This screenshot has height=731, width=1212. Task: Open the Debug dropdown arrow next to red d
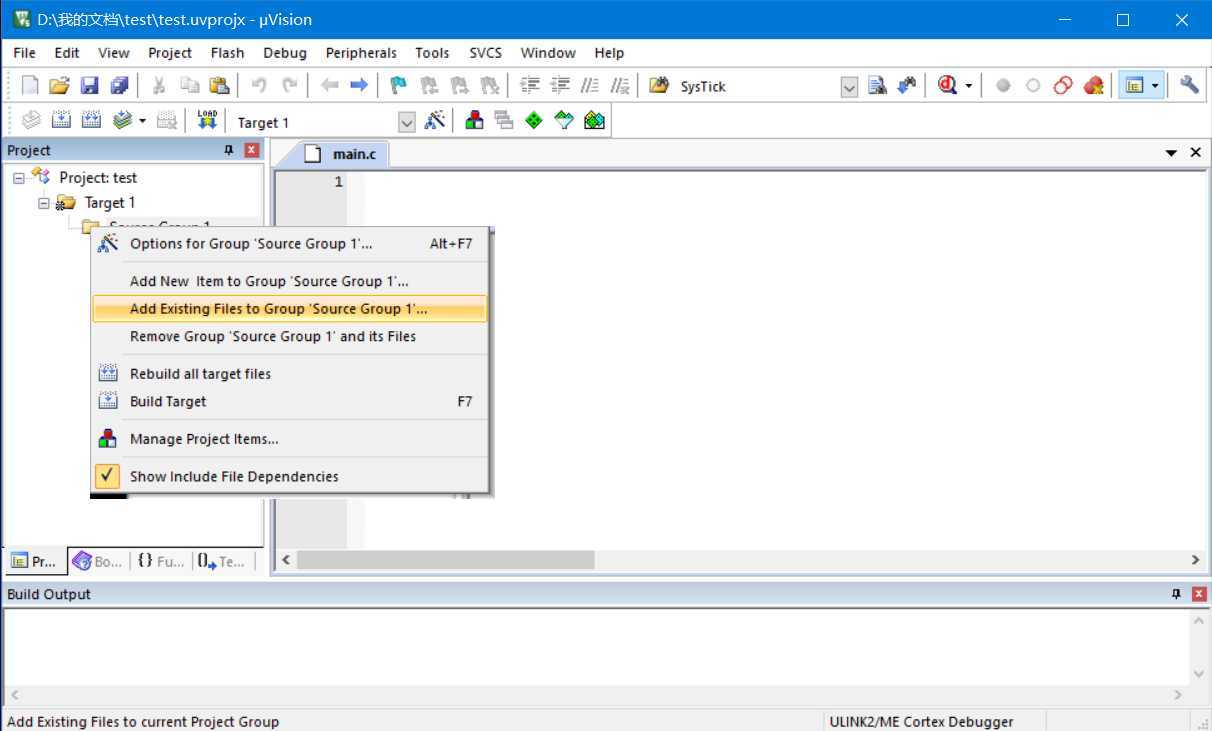pyautogui.click(x=968, y=86)
